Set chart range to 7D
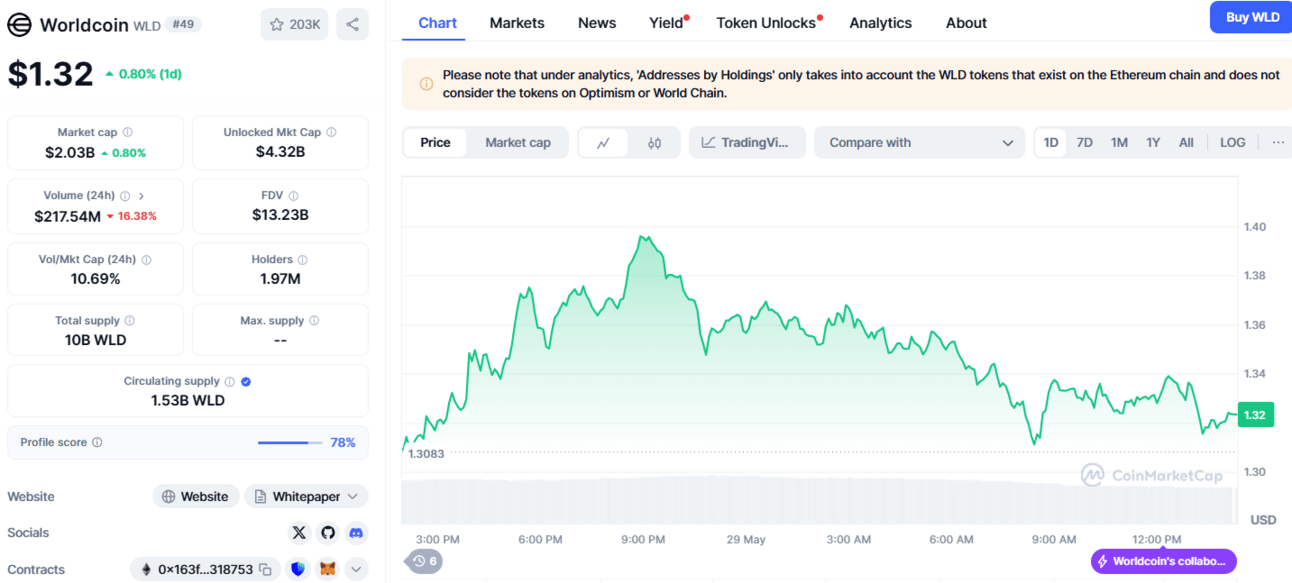Viewport: 1292px width, 583px height. 1084,143
